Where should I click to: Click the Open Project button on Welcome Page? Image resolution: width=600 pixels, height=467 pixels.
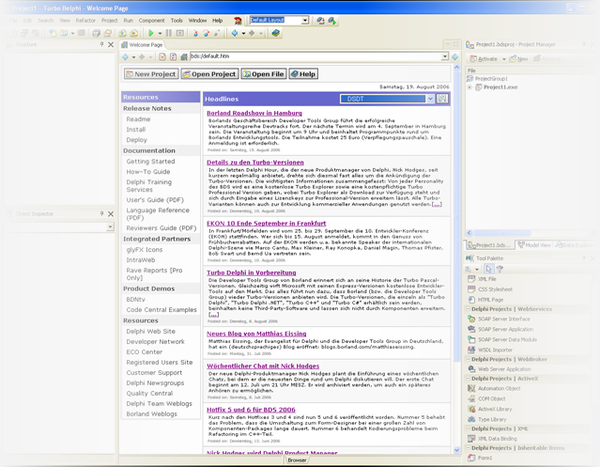pos(210,74)
